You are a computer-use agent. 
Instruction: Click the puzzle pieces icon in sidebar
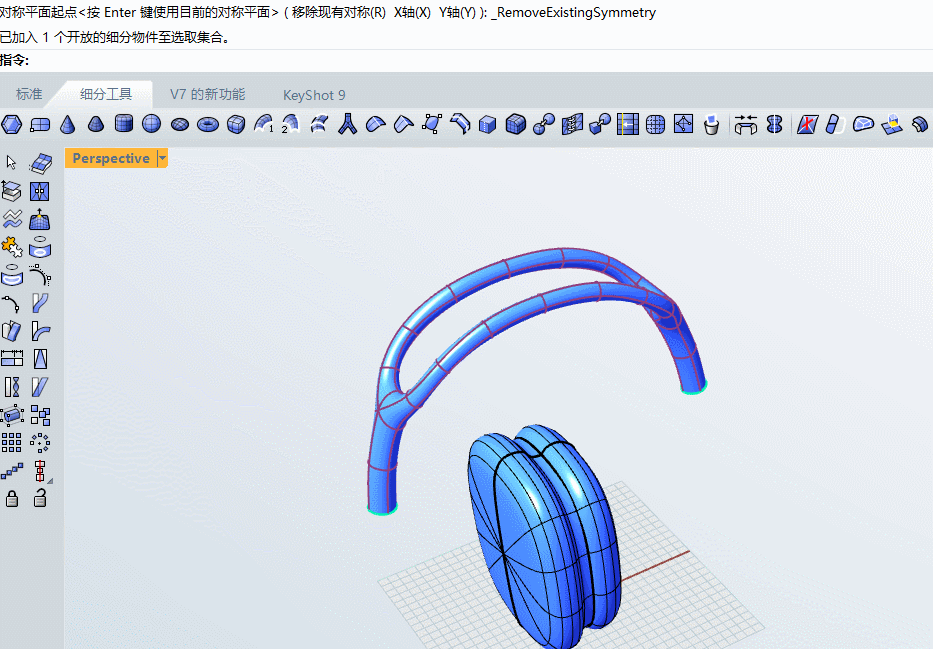point(11,247)
